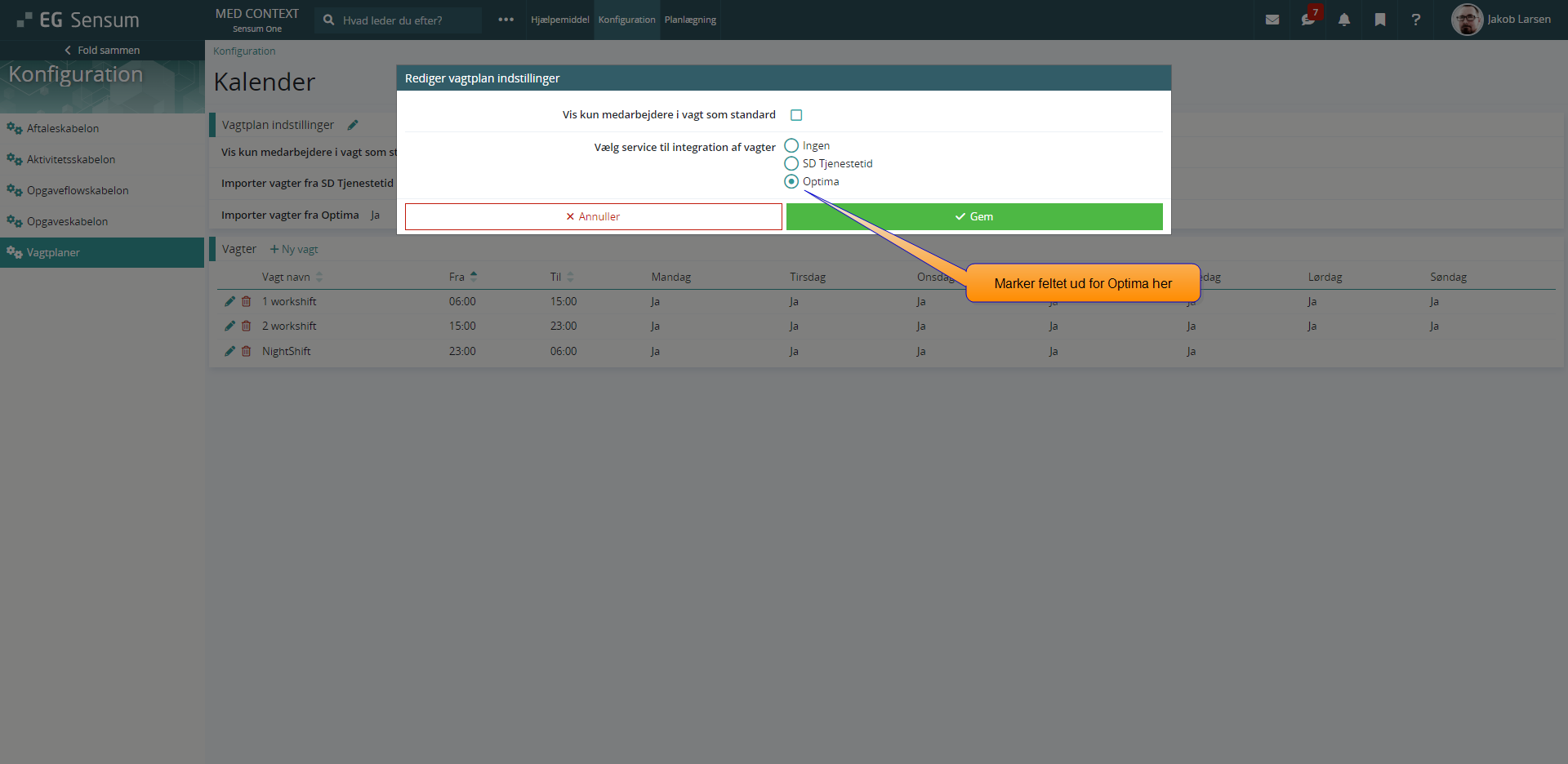Image resolution: width=1568 pixels, height=764 pixels.
Task: Open the Hjælpemiddel menu tab
Action: pos(559,20)
